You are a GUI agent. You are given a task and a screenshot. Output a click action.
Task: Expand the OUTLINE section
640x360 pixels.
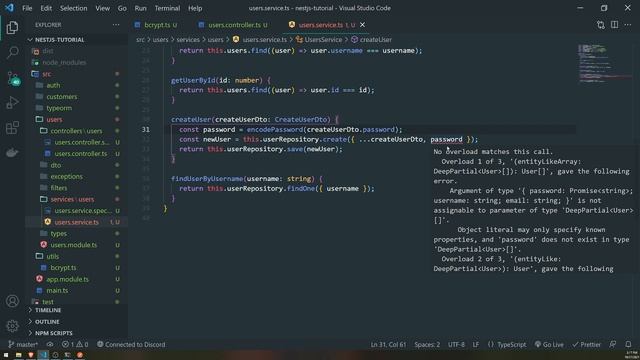tap(47, 322)
